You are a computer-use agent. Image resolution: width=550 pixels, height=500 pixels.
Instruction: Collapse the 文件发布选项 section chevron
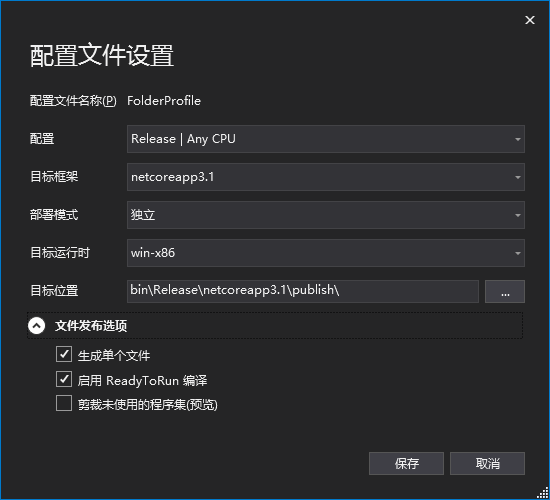(36, 326)
